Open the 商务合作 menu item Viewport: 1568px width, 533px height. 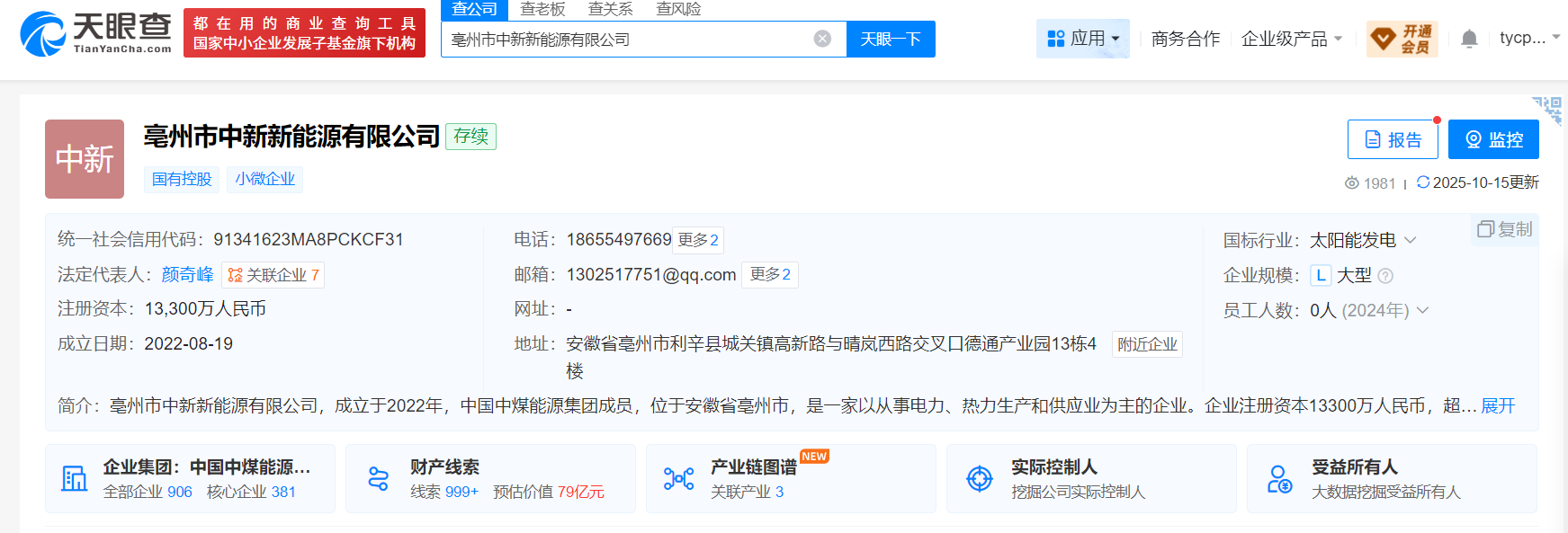1186,39
